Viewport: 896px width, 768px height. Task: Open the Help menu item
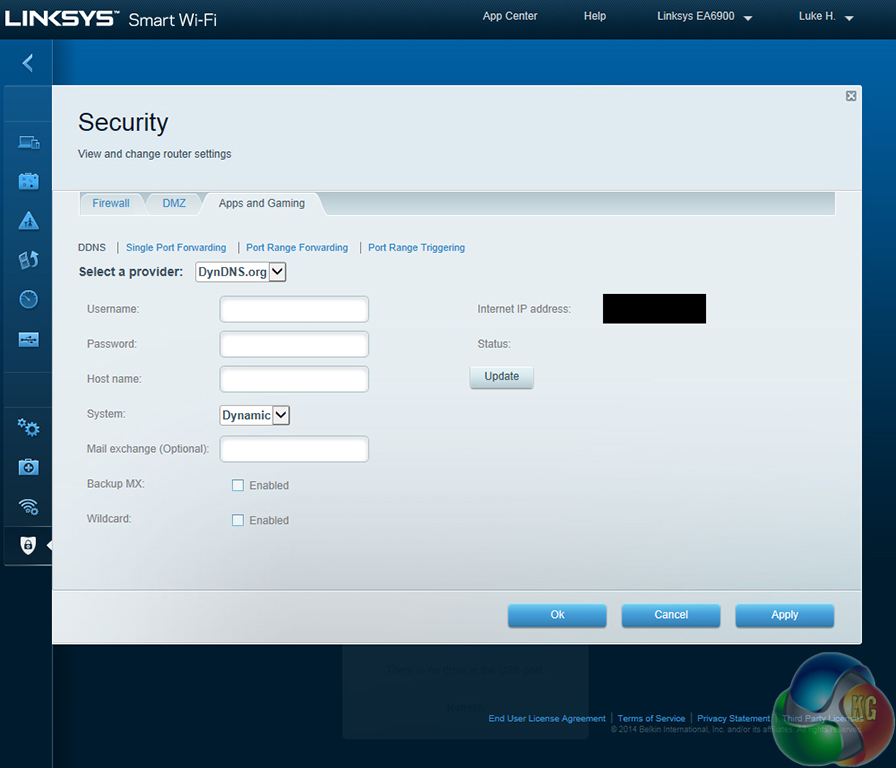pos(594,16)
